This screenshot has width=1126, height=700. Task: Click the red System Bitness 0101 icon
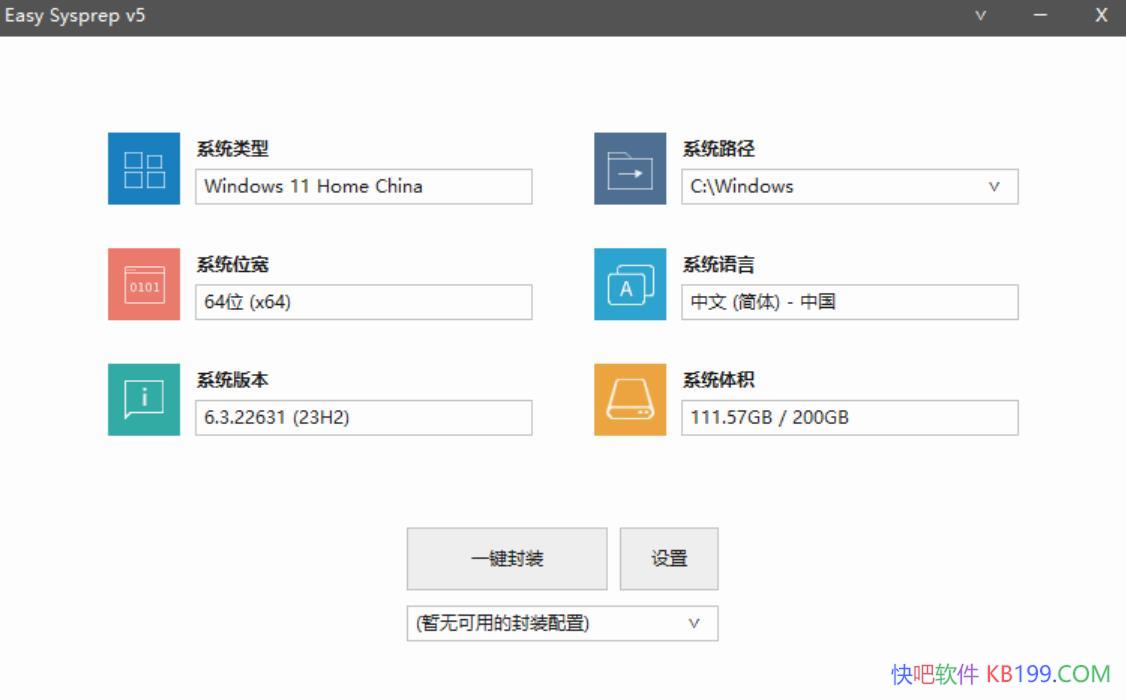(x=144, y=285)
